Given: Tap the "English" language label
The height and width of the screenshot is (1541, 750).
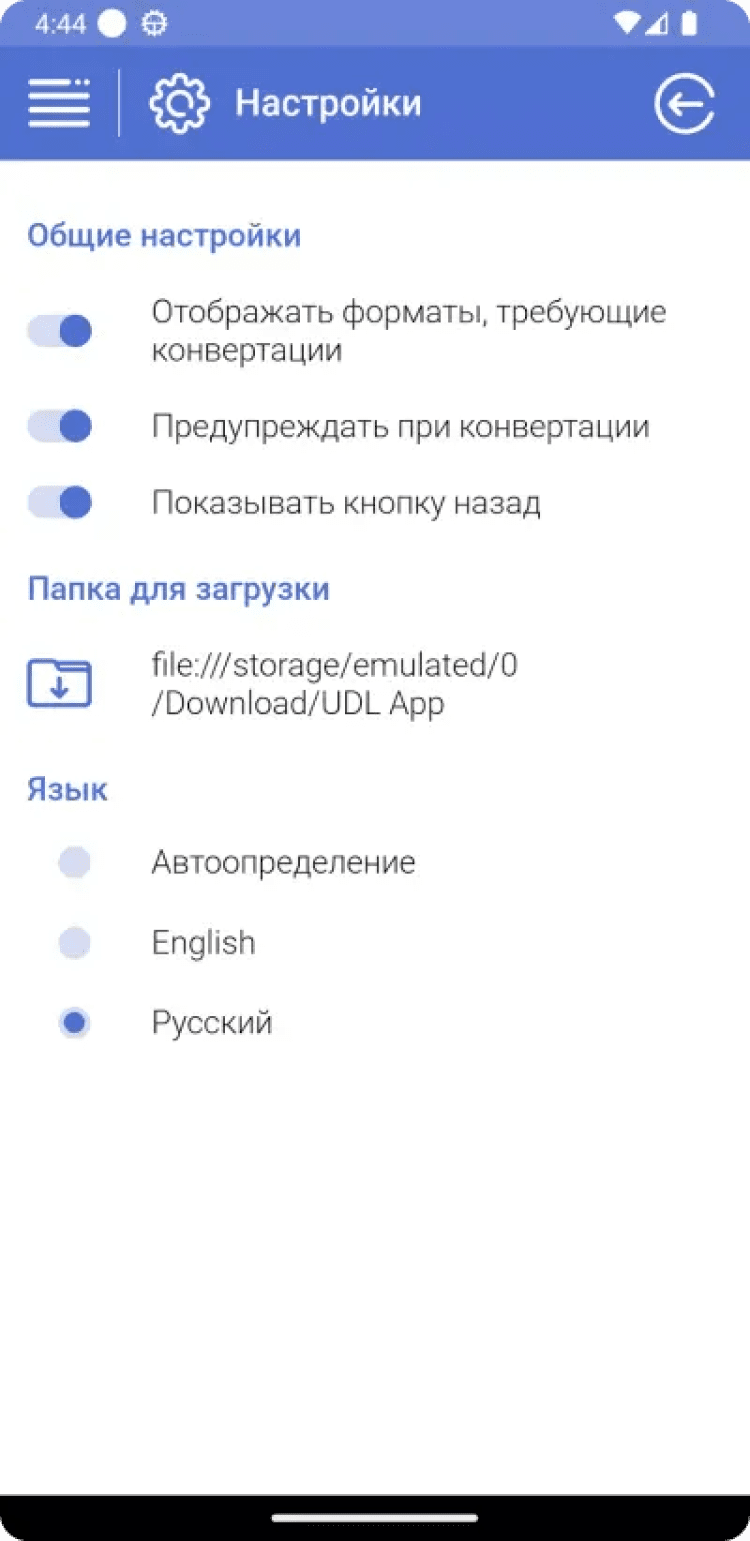Looking at the screenshot, I should [203, 942].
